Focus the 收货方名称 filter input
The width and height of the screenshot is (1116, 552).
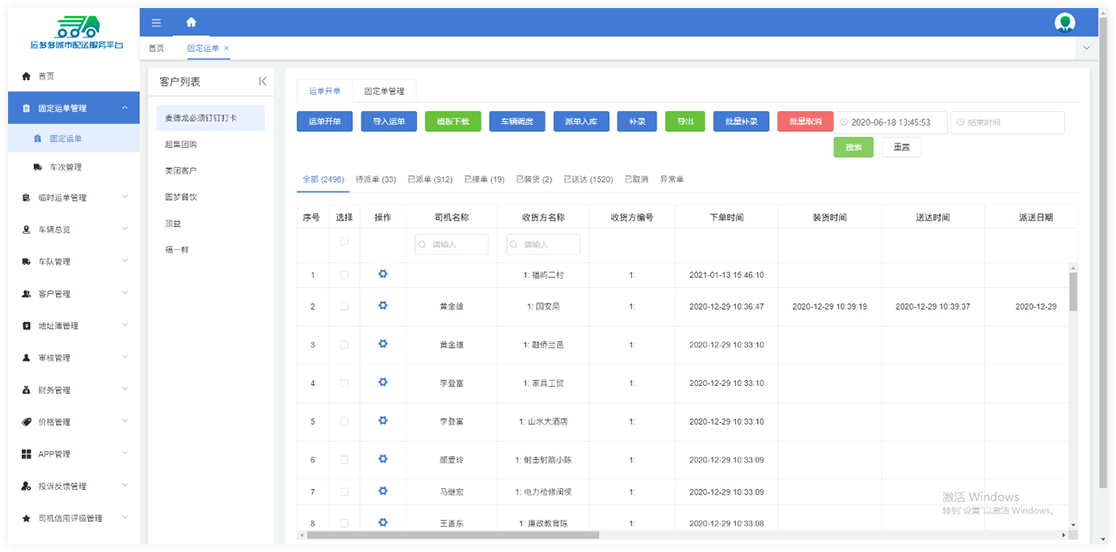543,244
